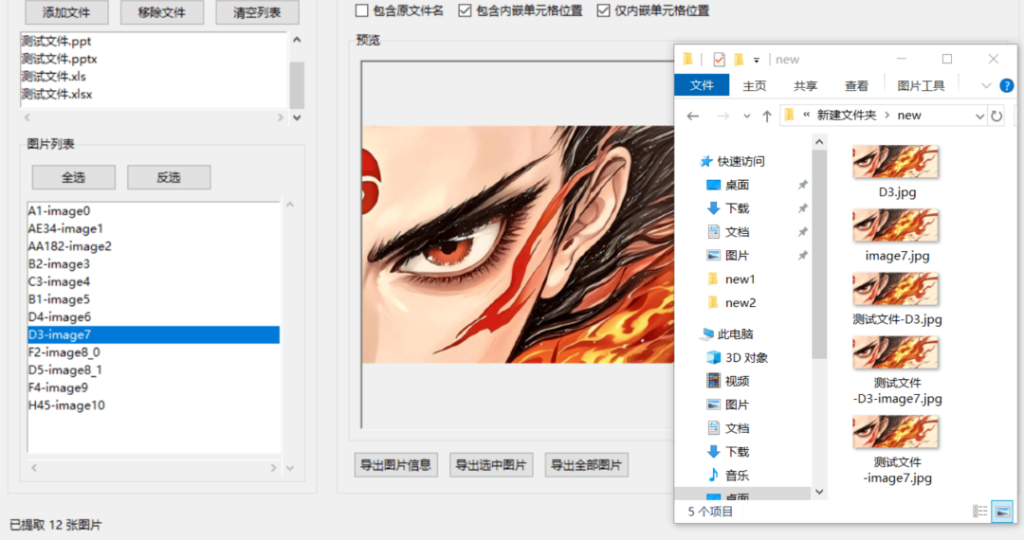Select 测试文件.xlsx in file list

click(153, 94)
